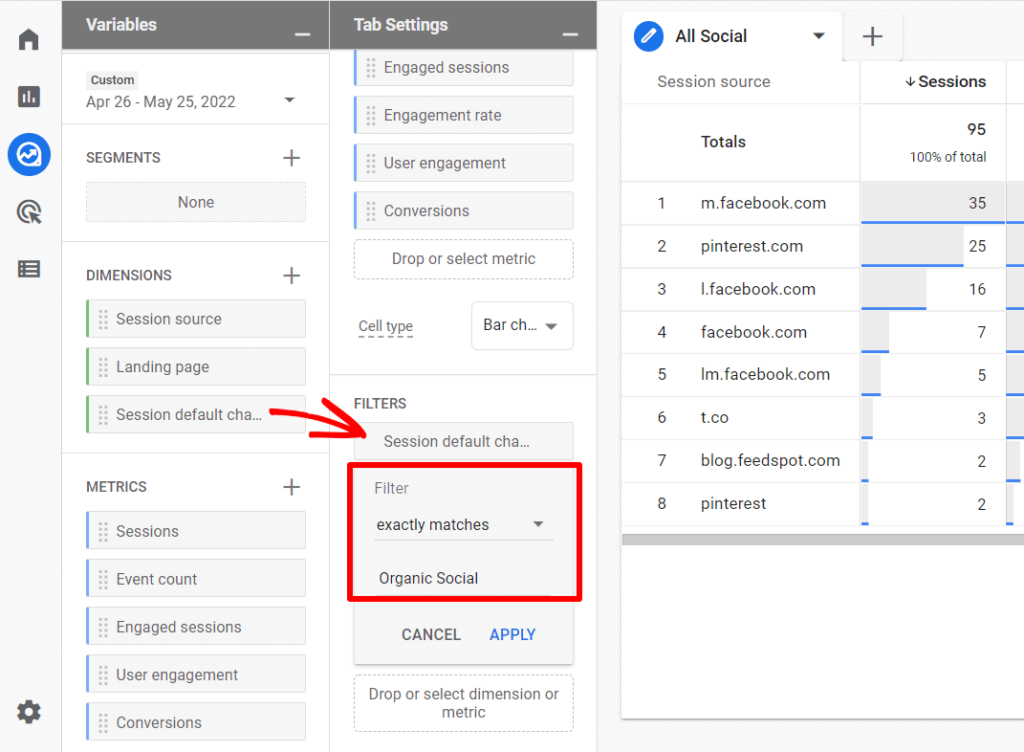Click the pencil icon on the All Social tab
The width and height of the screenshot is (1024, 752).
(649, 36)
